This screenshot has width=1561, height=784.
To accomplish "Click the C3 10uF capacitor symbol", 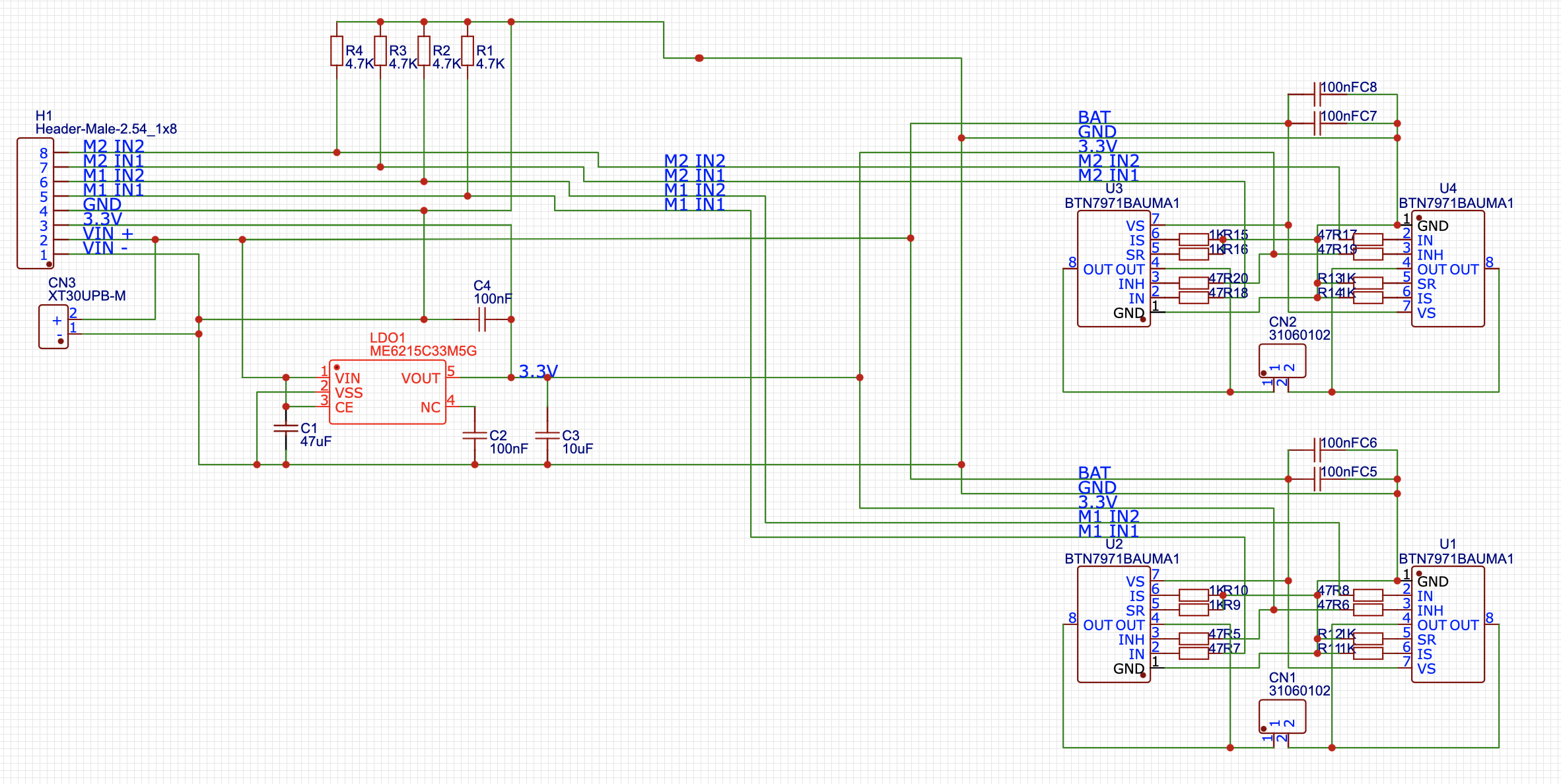I will coord(547,436).
